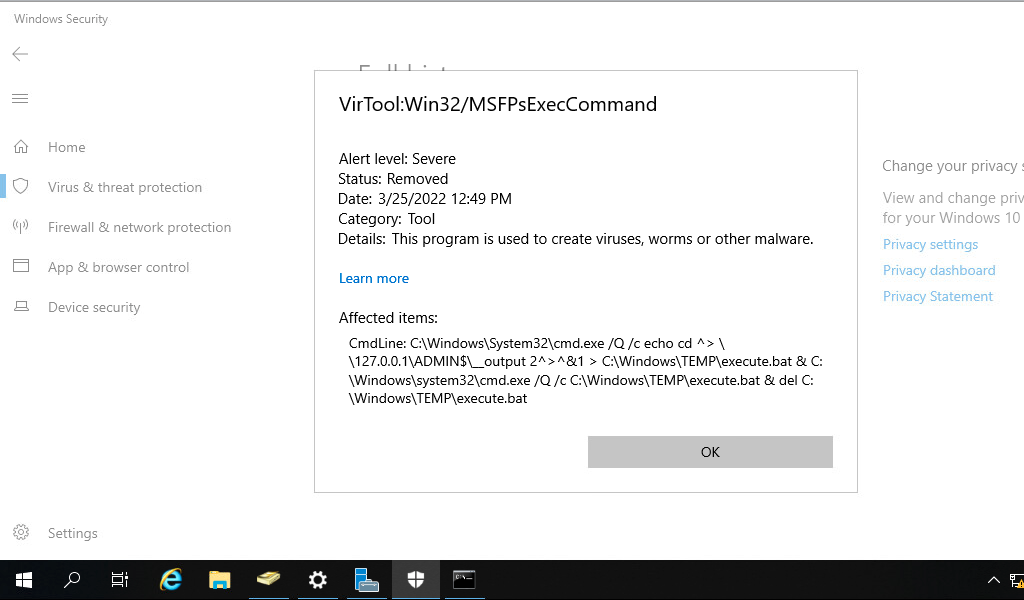Image resolution: width=1024 pixels, height=600 pixels.
Task: Show hidden system tray icons
Action: click(x=993, y=580)
